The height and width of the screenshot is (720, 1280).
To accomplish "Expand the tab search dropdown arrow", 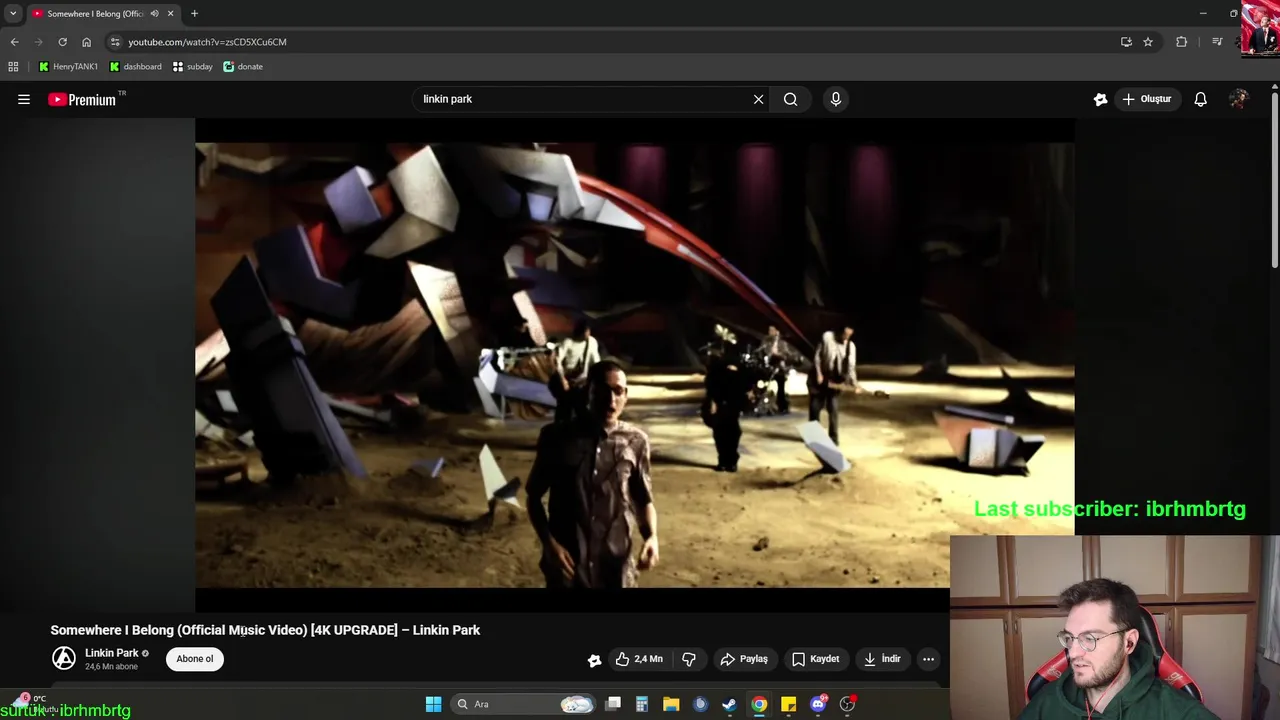I will coord(13,14).
